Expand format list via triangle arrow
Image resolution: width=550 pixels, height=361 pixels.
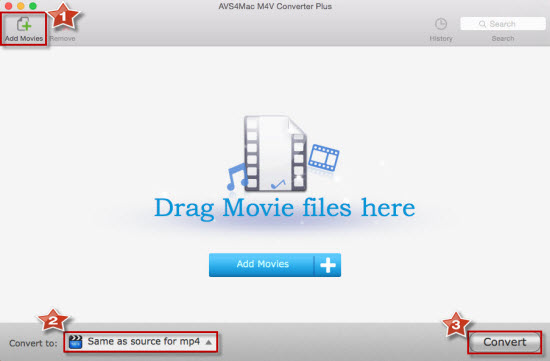click(x=209, y=342)
